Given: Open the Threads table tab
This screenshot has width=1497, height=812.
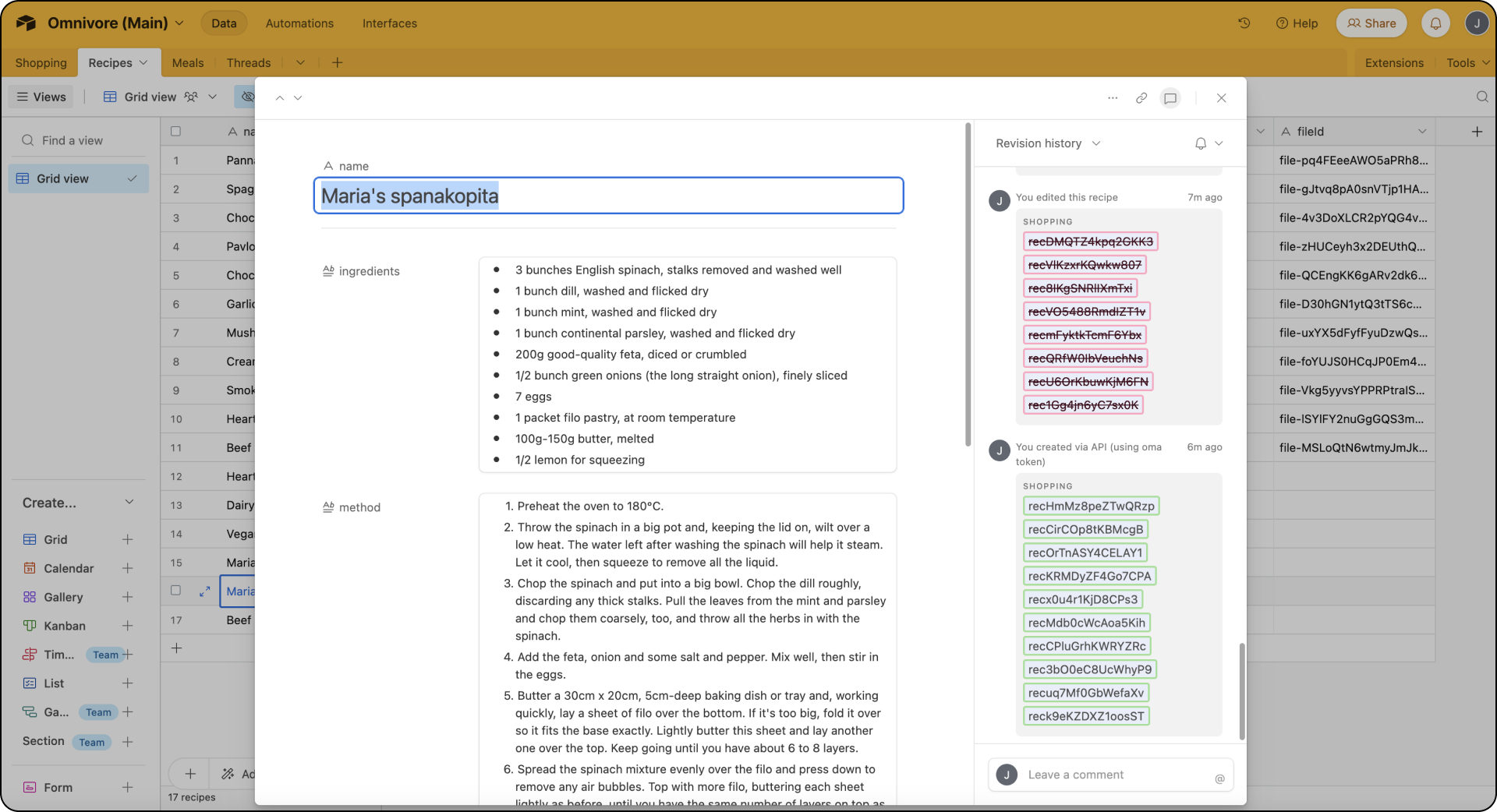Looking at the screenshot, I should coord(248,62).
